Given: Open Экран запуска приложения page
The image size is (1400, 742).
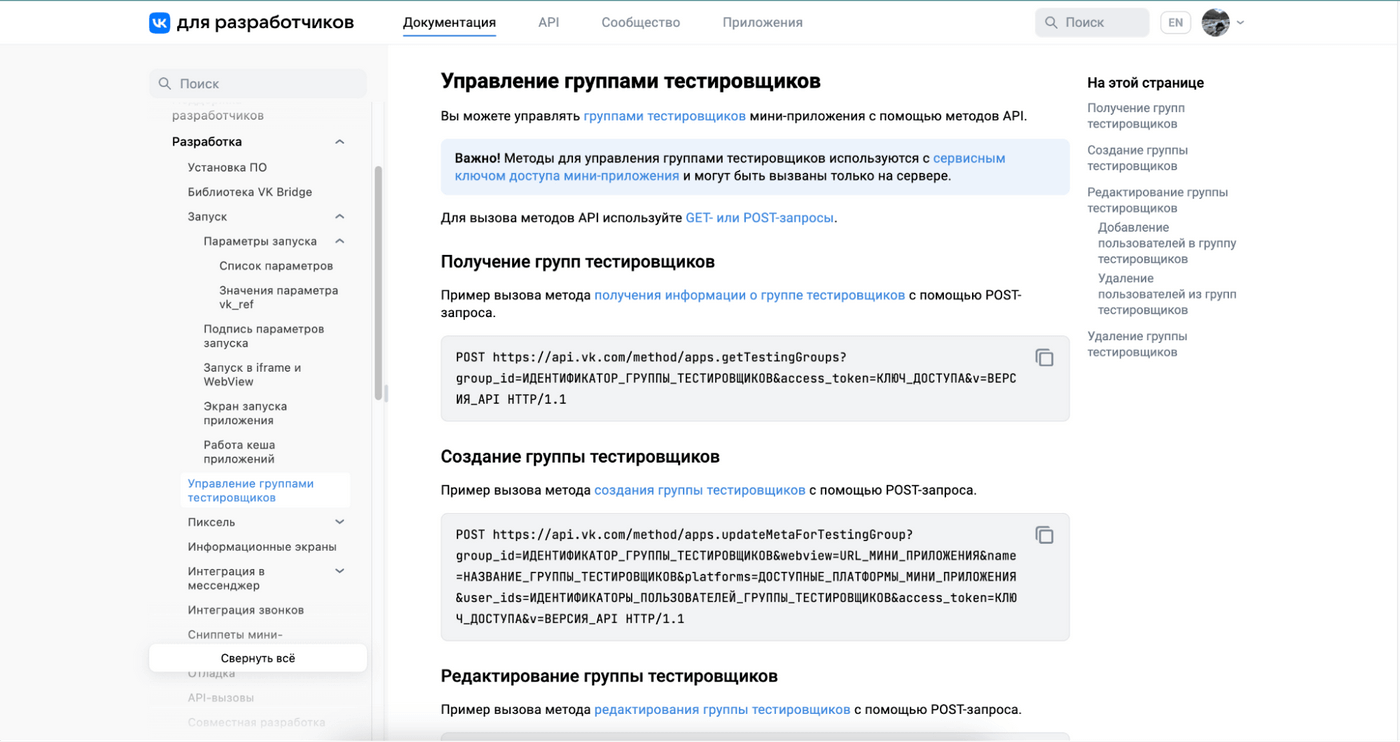Looking at the screenshot, I should (245, 413).
